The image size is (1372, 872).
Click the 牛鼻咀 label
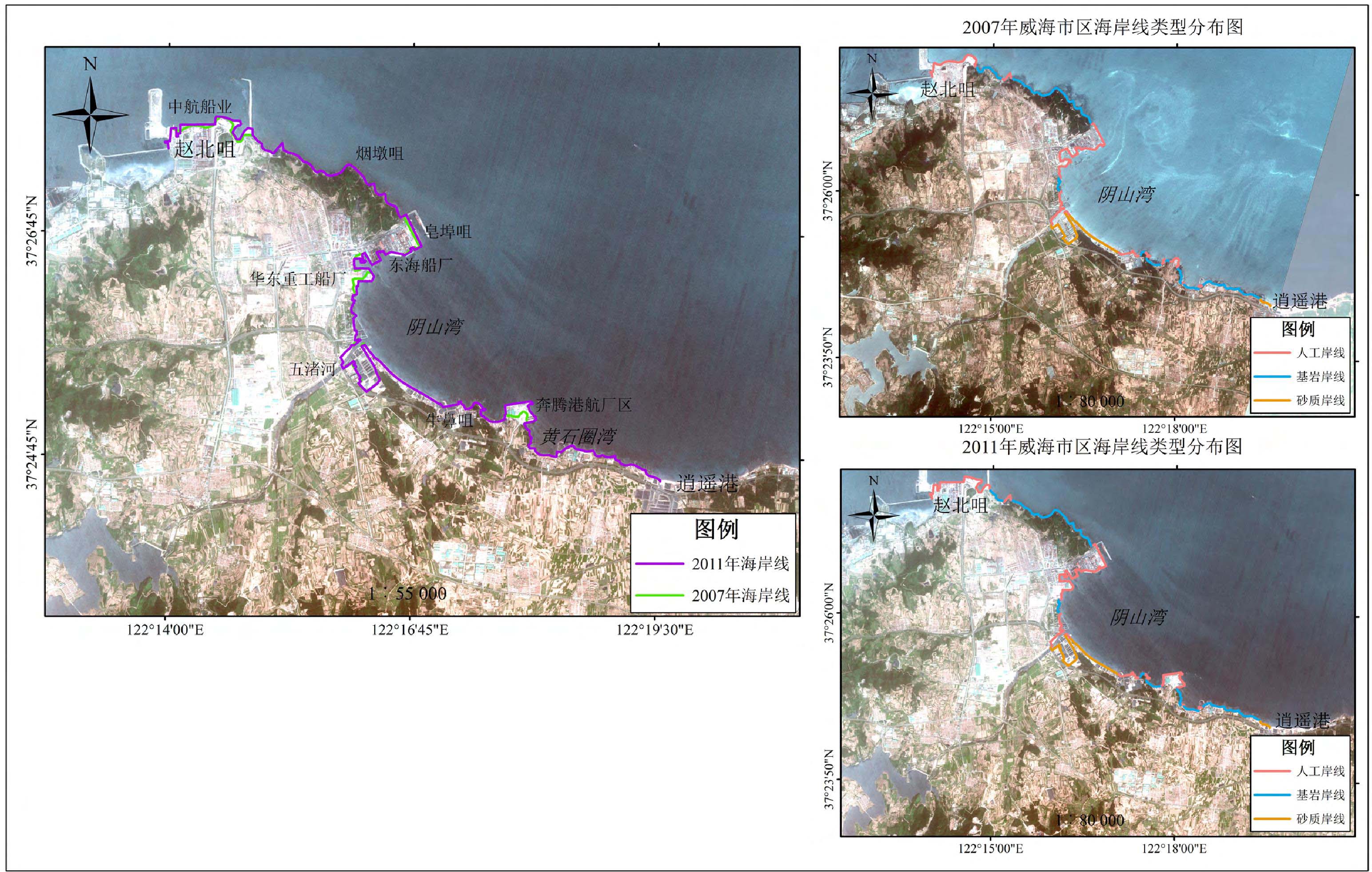click(x=450, y=420)
